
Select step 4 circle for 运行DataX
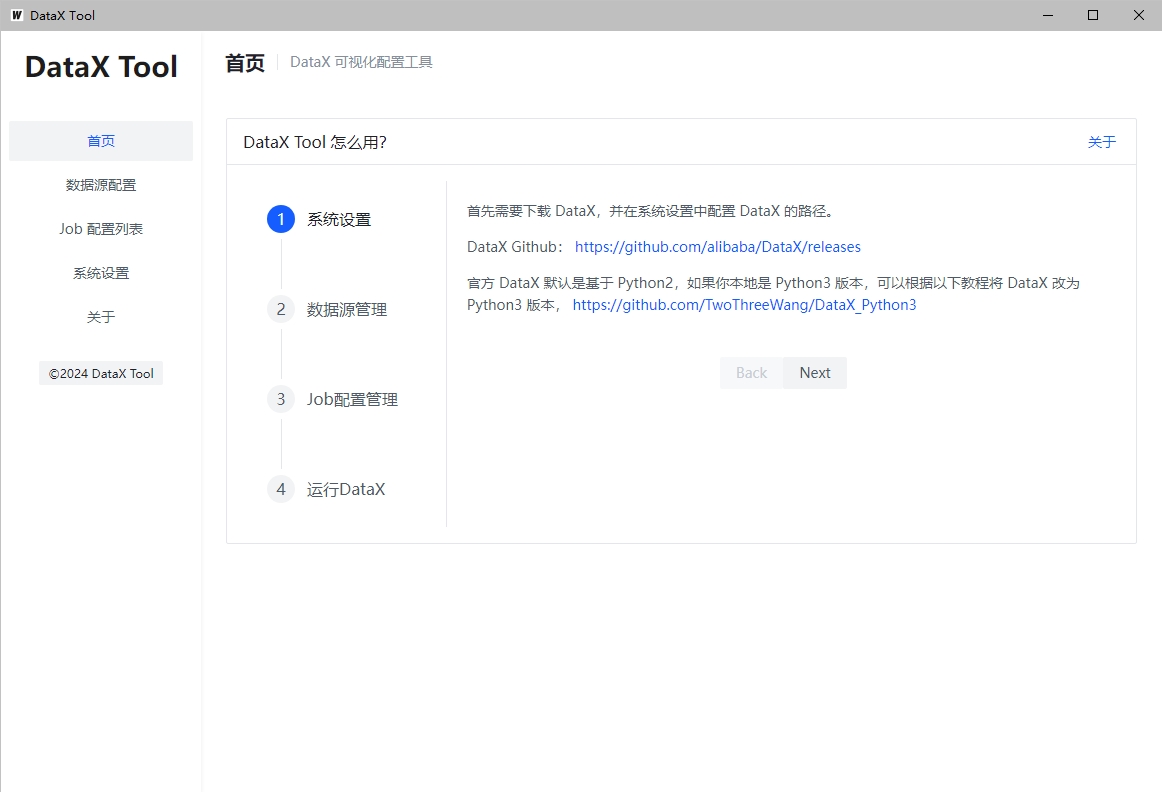281,489
